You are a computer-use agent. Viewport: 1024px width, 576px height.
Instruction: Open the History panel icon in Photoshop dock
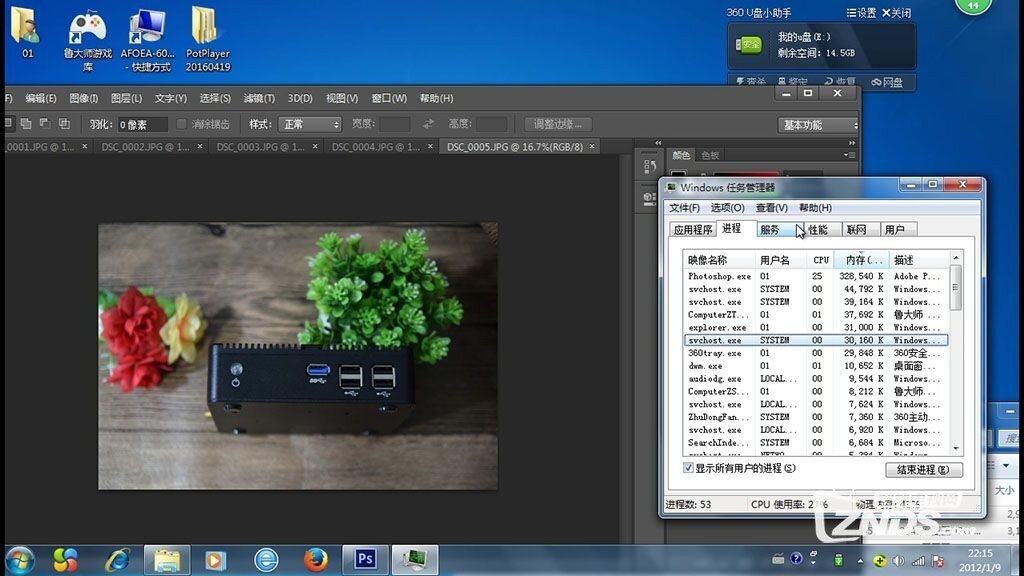point(649,166)
